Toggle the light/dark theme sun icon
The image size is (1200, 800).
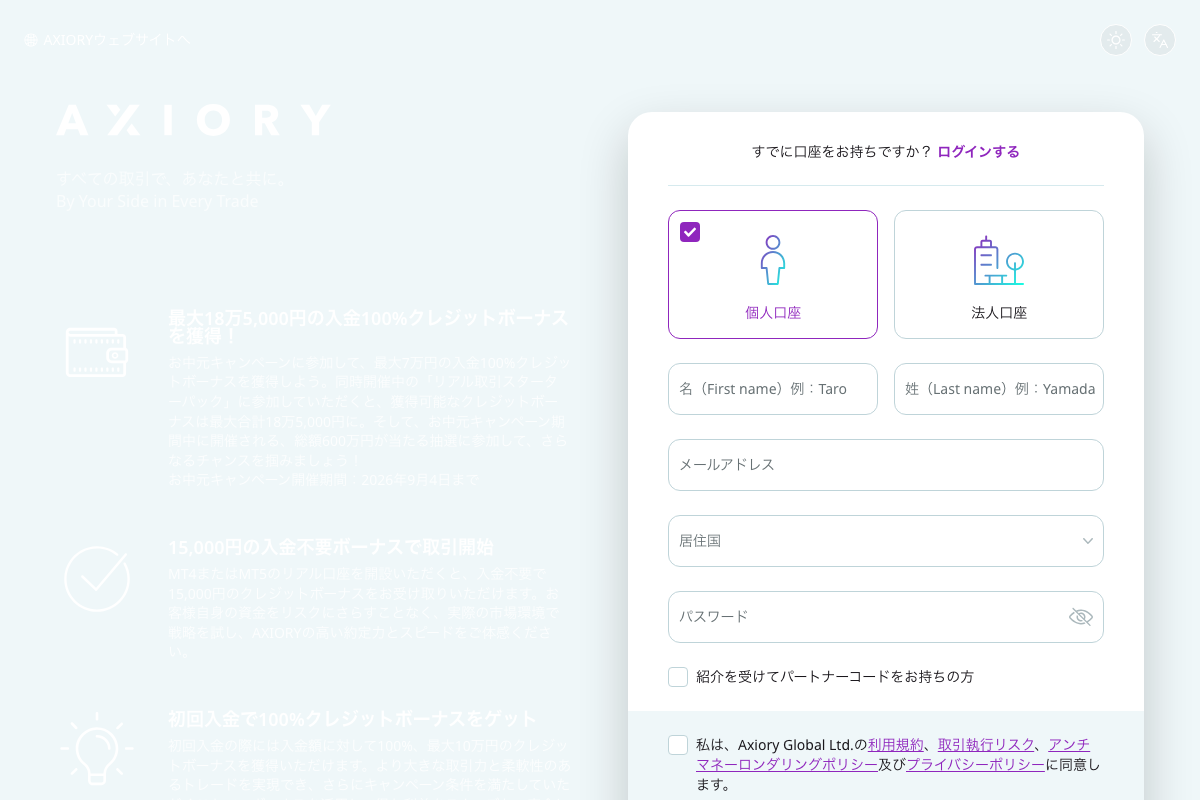(x=1116, y=40)
